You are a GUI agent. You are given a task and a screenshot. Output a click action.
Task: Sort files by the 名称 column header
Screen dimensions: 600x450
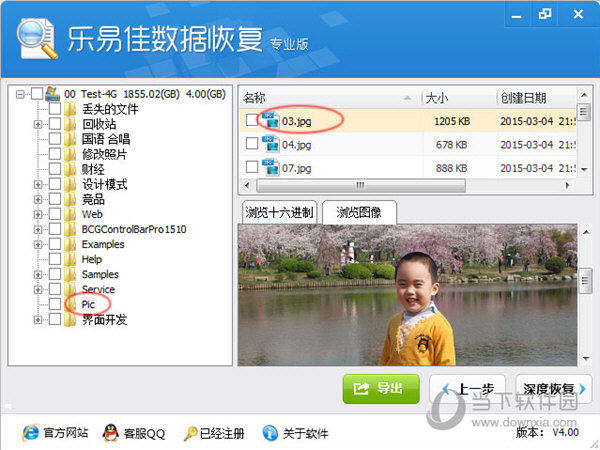[331, 98]
